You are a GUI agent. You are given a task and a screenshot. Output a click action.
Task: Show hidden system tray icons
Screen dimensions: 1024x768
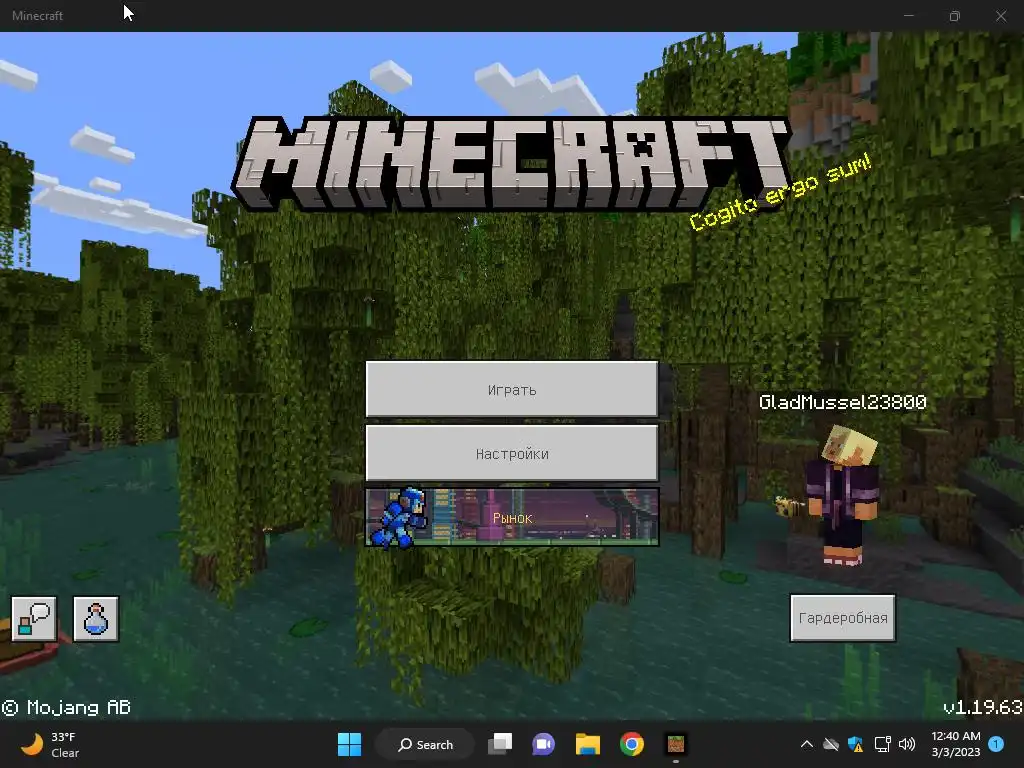[807, 744]
